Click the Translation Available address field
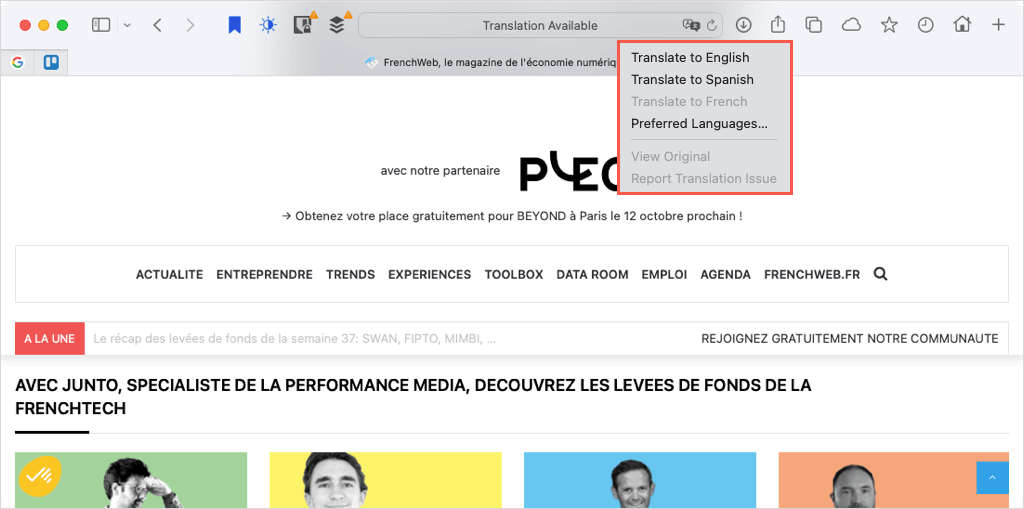 [x=539, y=25]
